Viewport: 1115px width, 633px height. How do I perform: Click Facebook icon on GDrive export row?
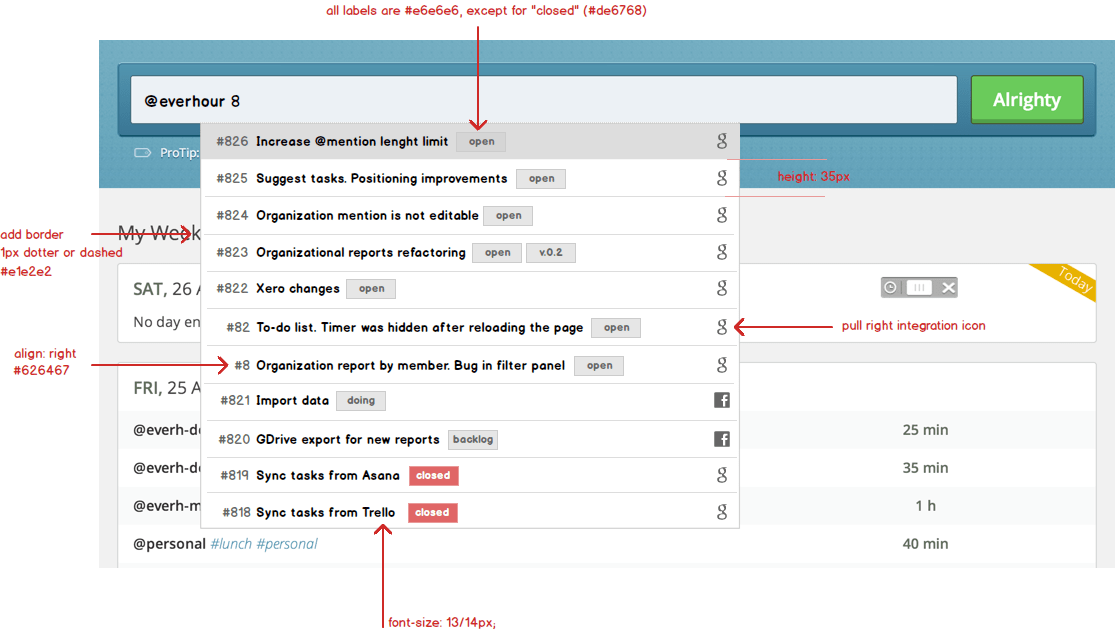click(x=721, y=439)
